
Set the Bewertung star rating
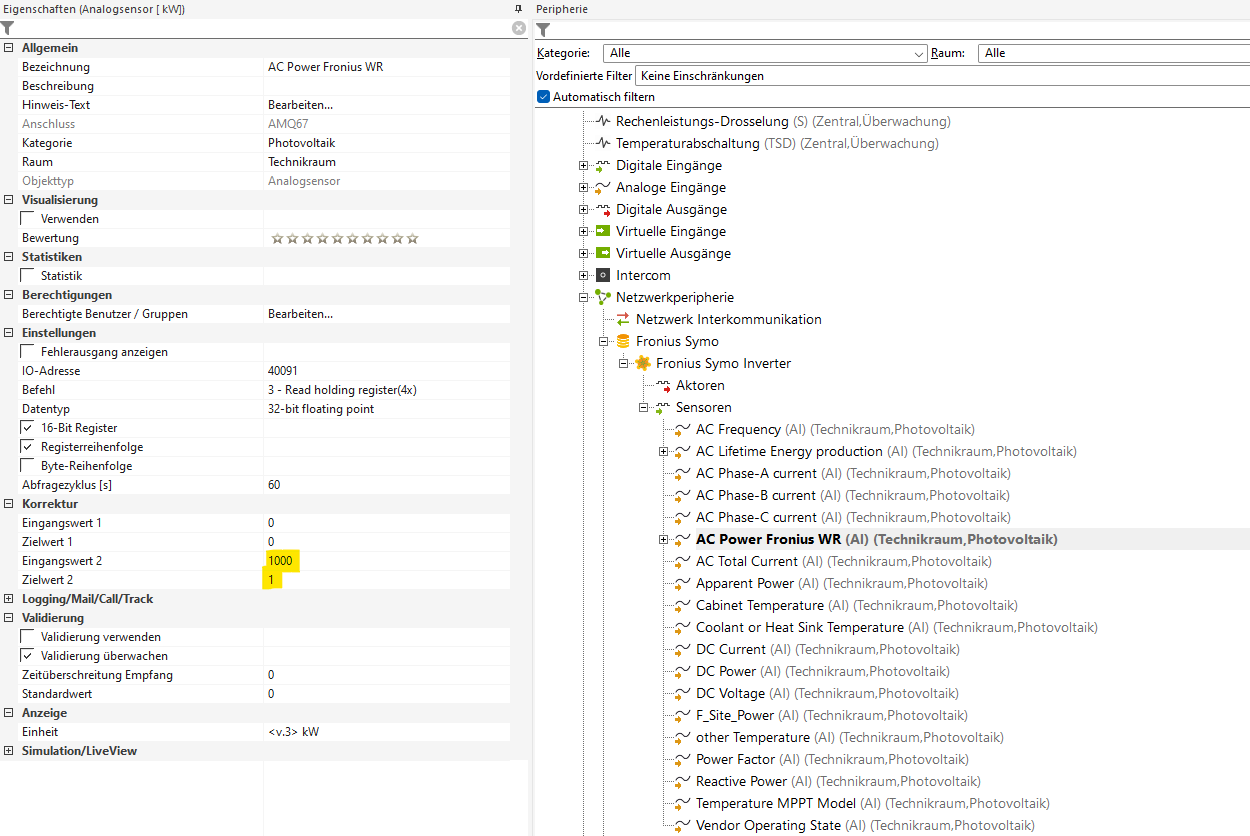click(345, 238)
